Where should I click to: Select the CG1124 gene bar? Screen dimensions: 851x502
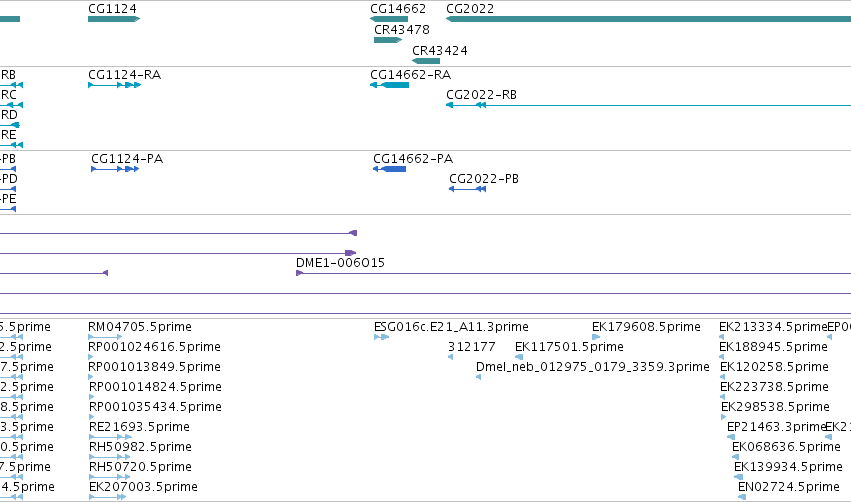(114, 19)
